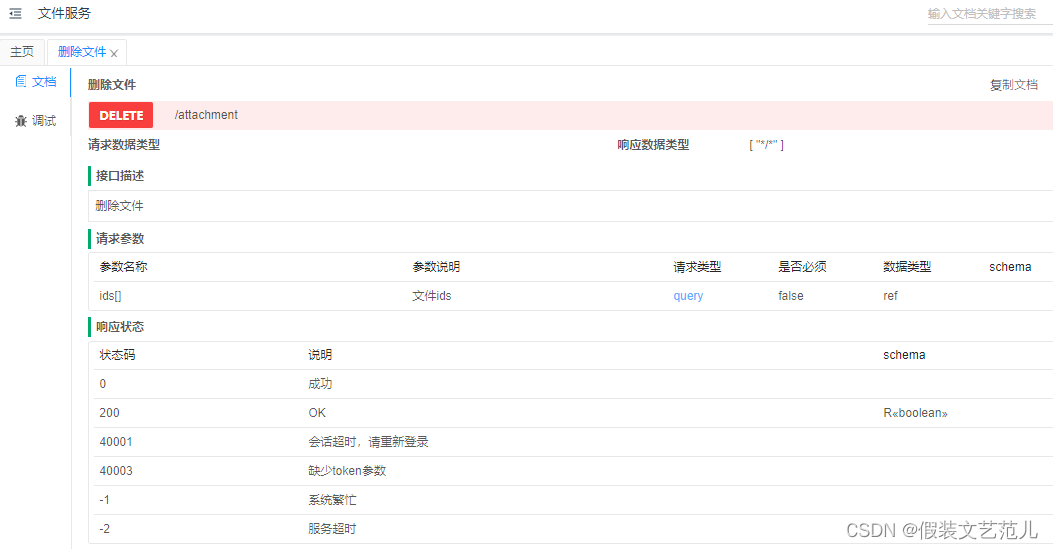The width and height of the screenshot is (1053, 549).
Task: Click the OK description cell
Action: coord(317,413)
